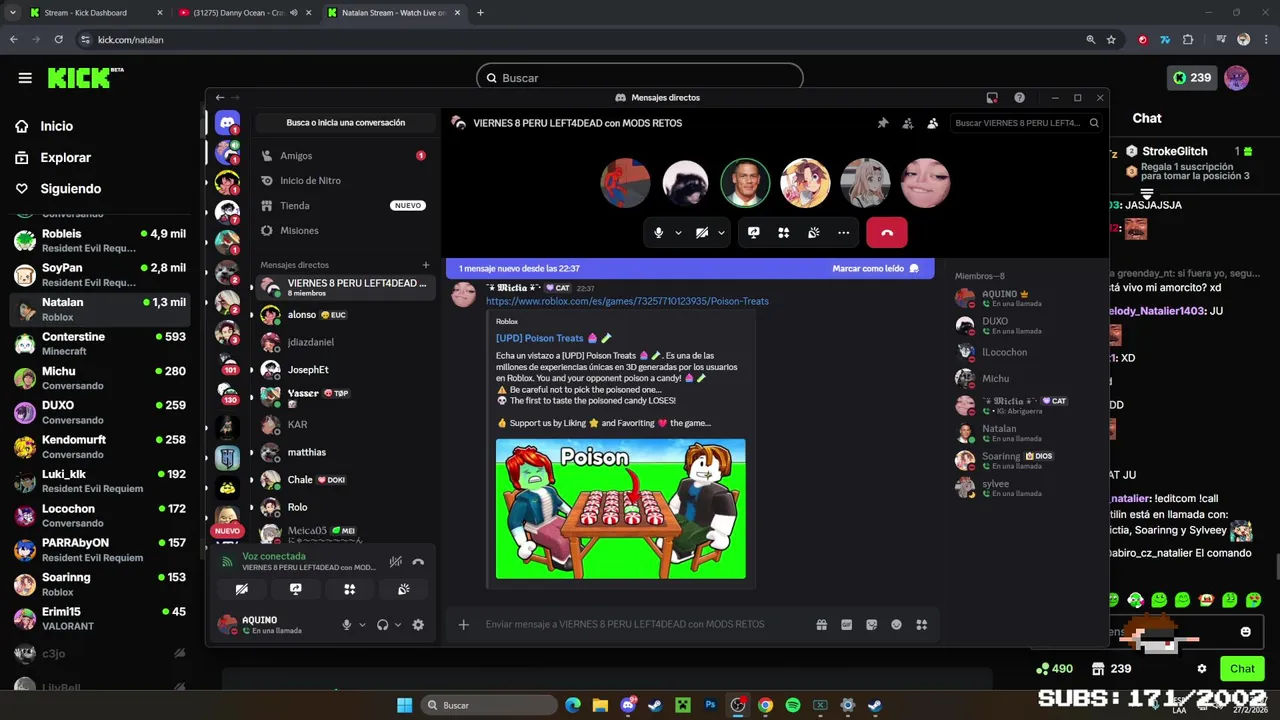1280x720 pixels.
Task: Deafen with headphone icon in user panel
Action: pyautogui.click(x=382, y=625)
